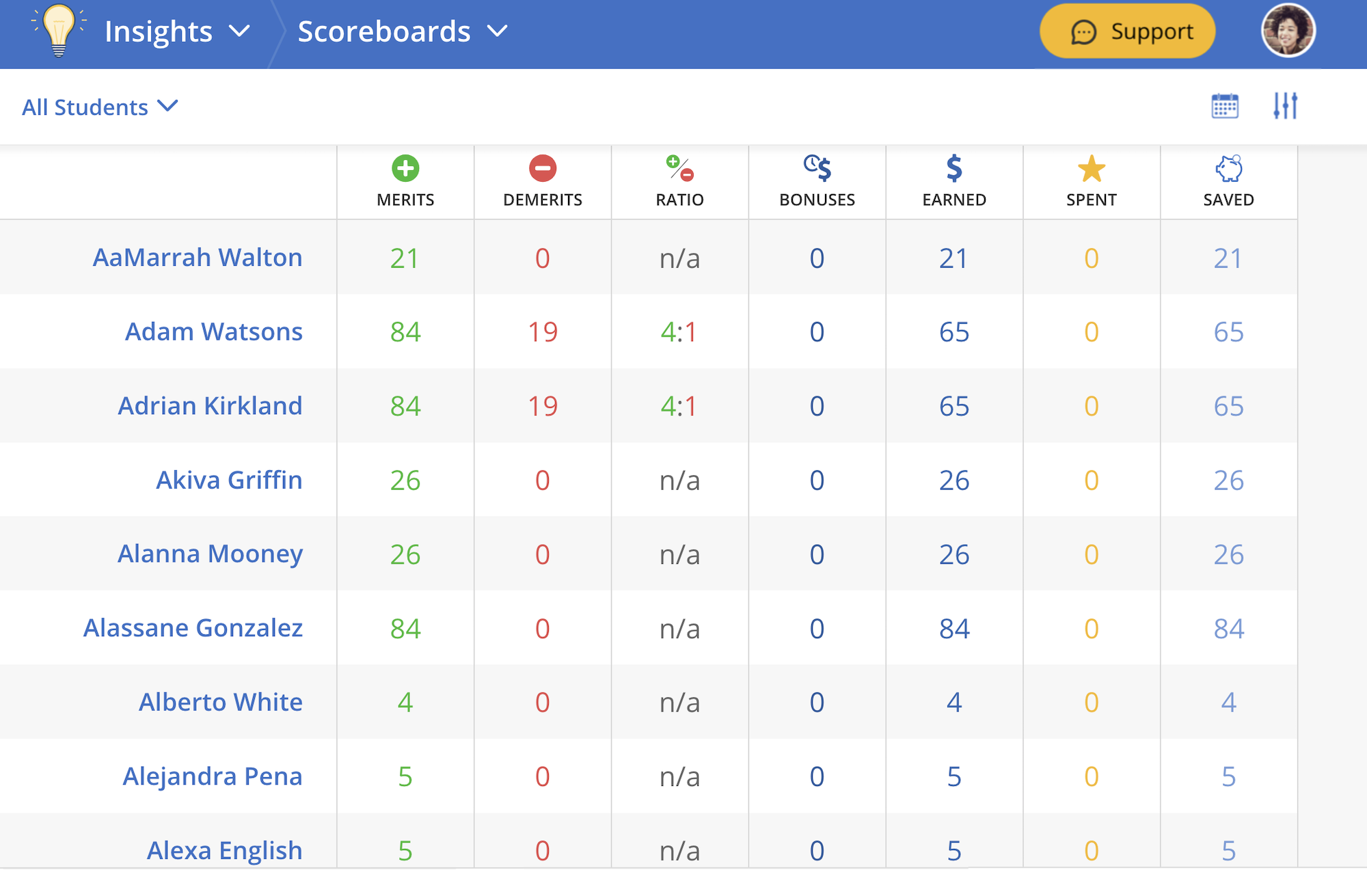Open the Insights dropdown menu

point(176,31)
